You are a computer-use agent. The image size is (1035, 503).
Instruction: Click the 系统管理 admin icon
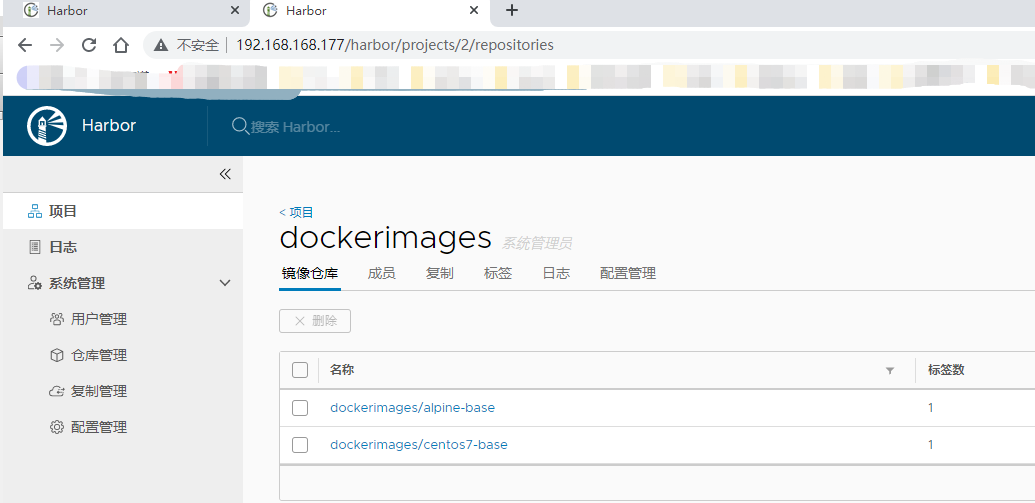(x=35, y=283)
